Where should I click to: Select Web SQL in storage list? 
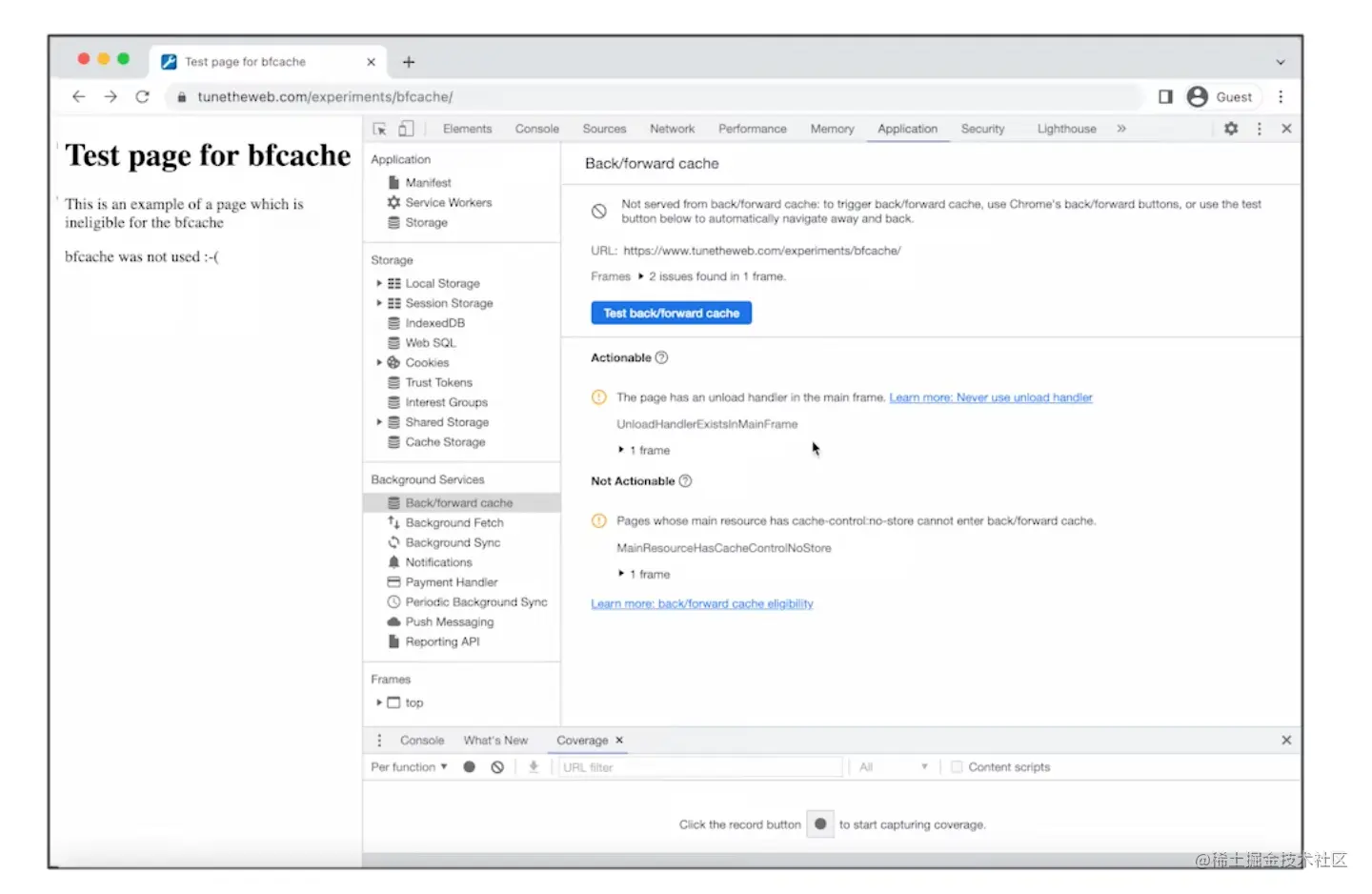(430, 343)
